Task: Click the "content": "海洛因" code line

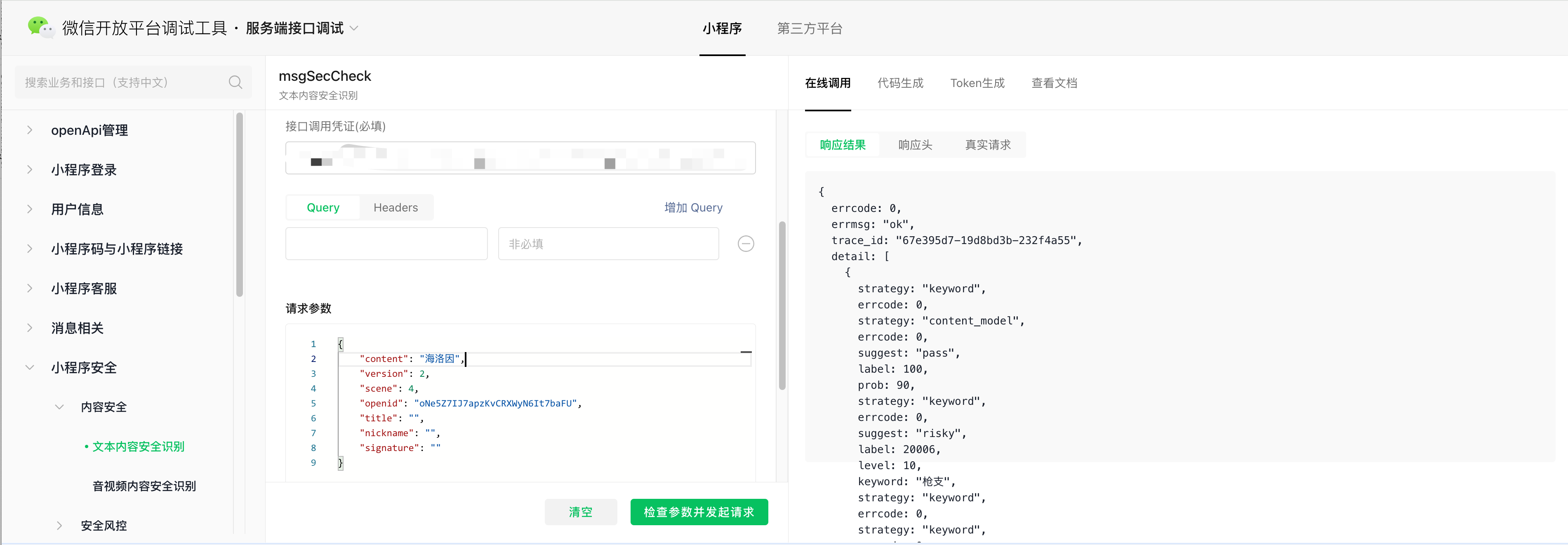Action: 412,359
